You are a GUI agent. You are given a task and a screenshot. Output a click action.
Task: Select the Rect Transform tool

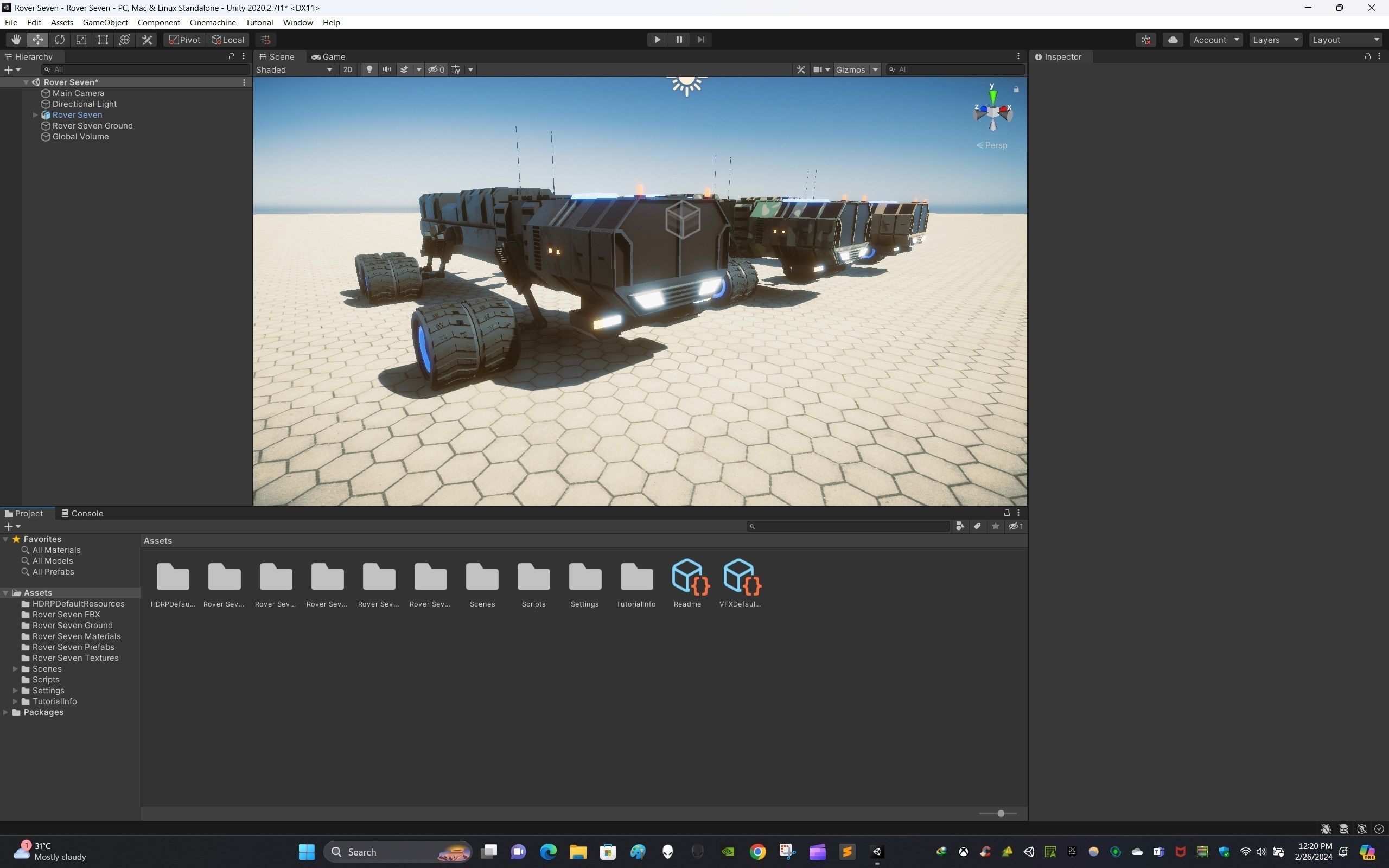pos(103,40)
